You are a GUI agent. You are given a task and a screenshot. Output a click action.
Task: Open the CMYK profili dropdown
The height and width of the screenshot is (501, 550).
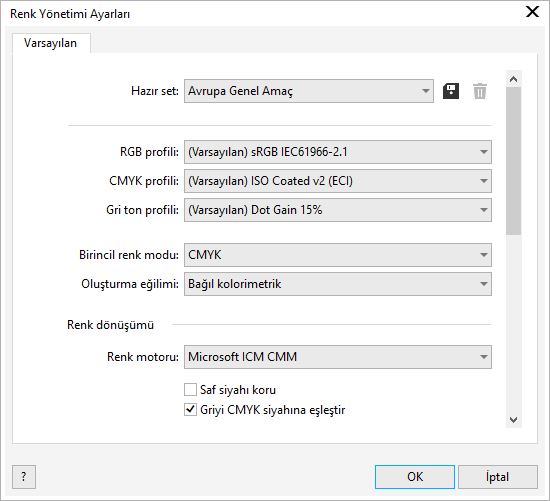tap(338, 181)
